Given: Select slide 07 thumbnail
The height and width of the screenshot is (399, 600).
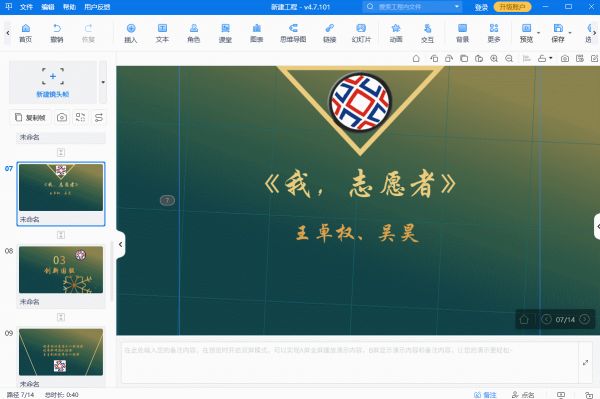Looking at the screenshot, I should pyautogui.click(x=61, y=187).
